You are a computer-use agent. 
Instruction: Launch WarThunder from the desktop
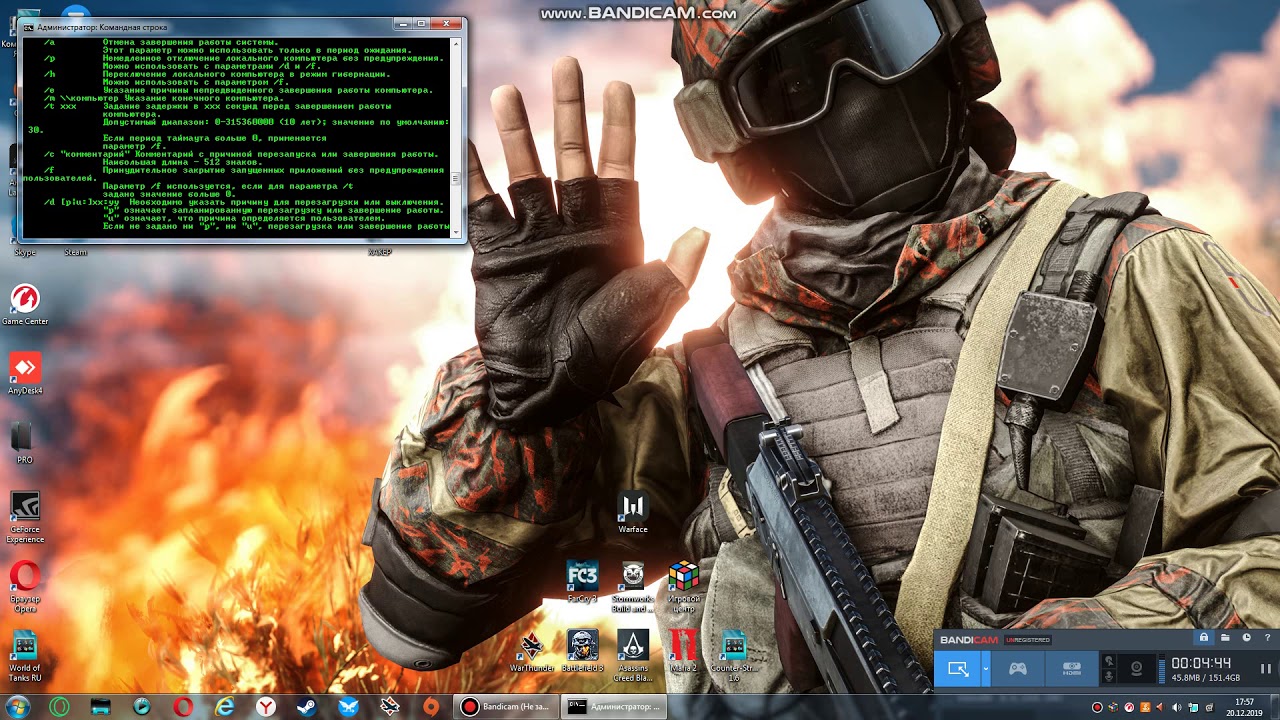point(532,651)
